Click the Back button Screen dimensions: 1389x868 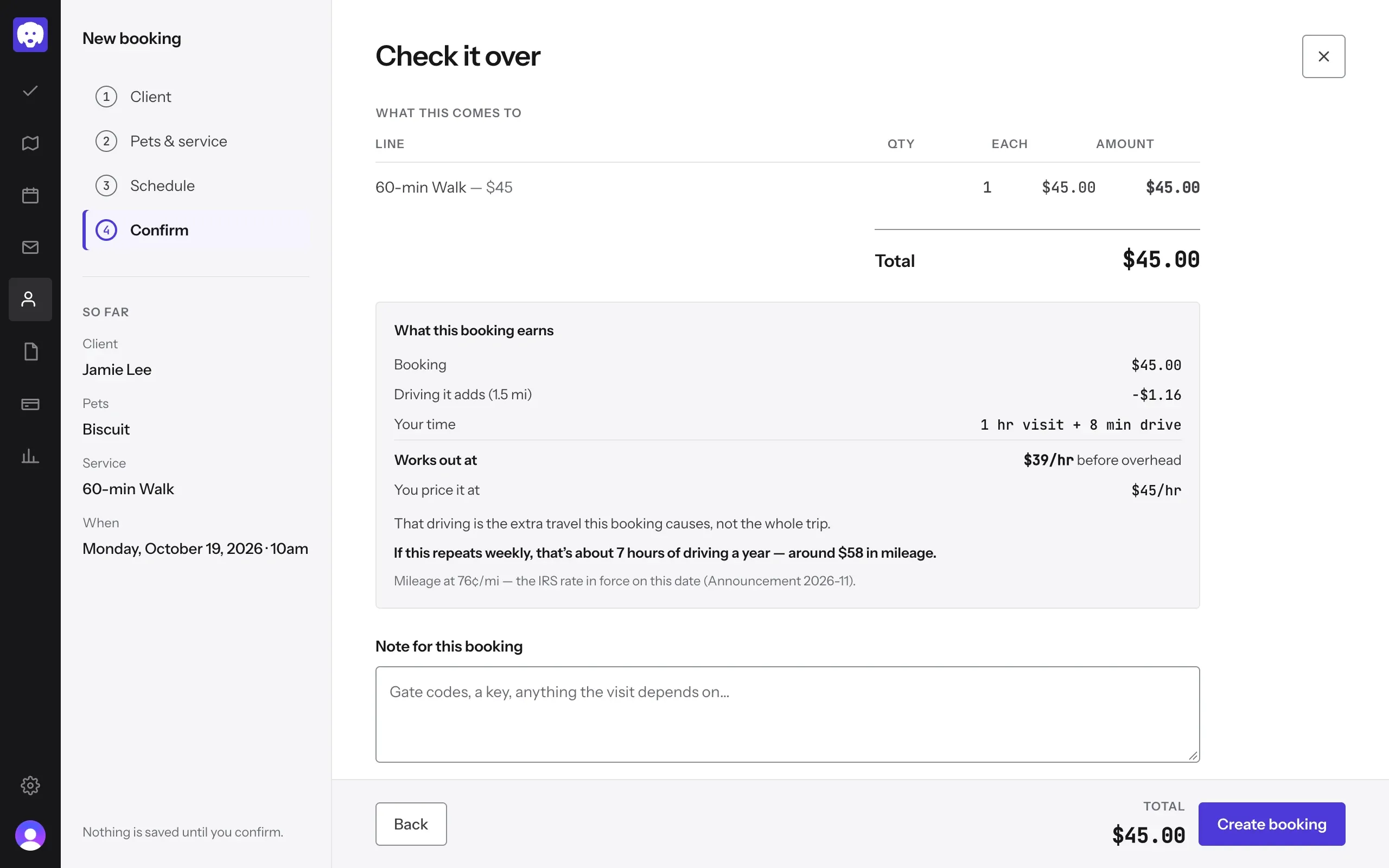[411, 824]
